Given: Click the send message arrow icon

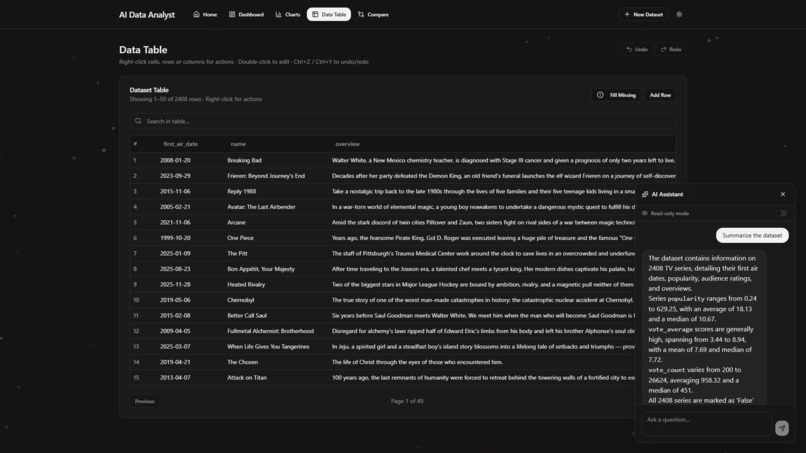Looking at the screenshot, I should 782,428.
